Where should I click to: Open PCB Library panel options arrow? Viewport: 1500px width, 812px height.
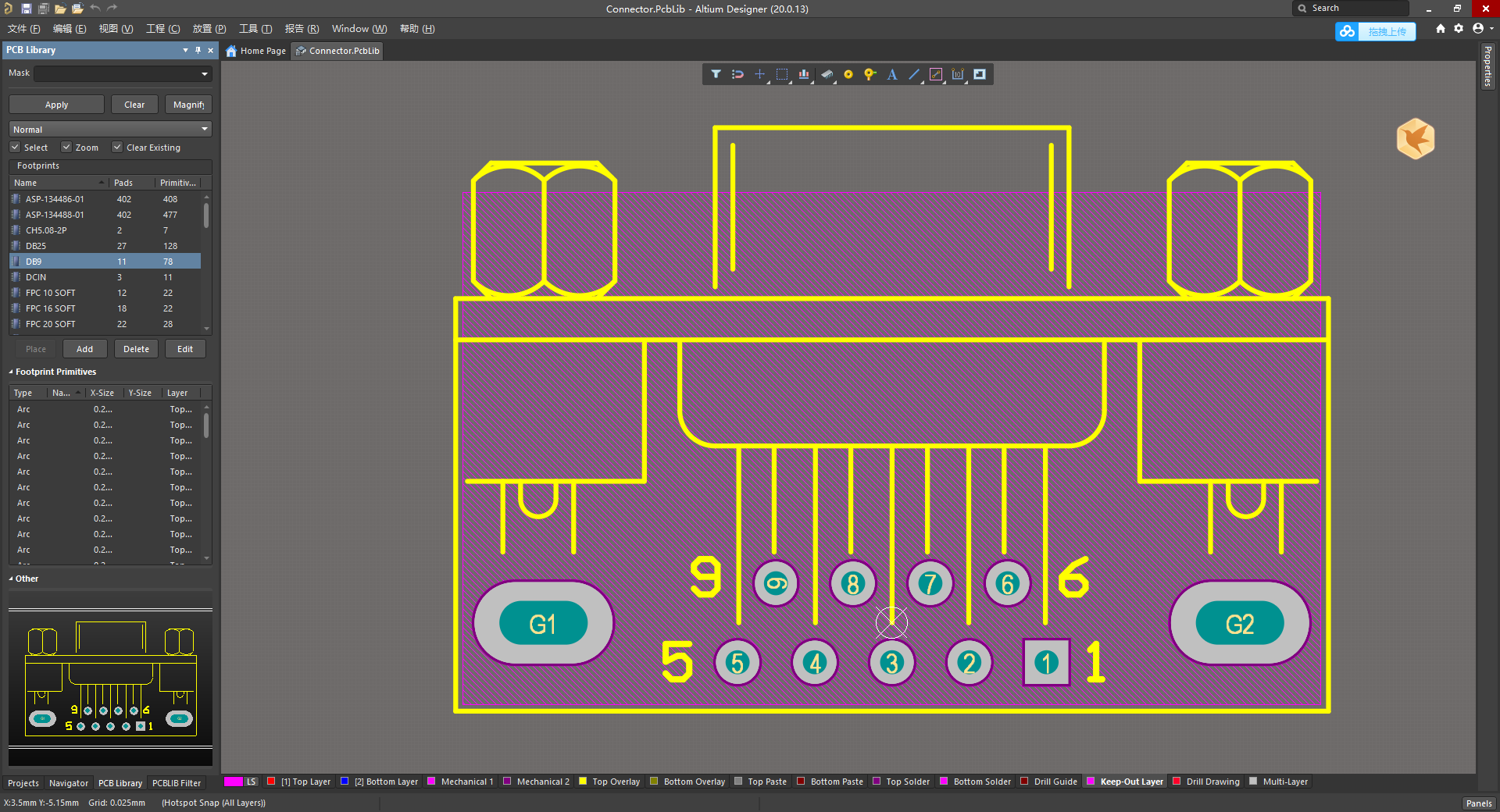[185, 50]
